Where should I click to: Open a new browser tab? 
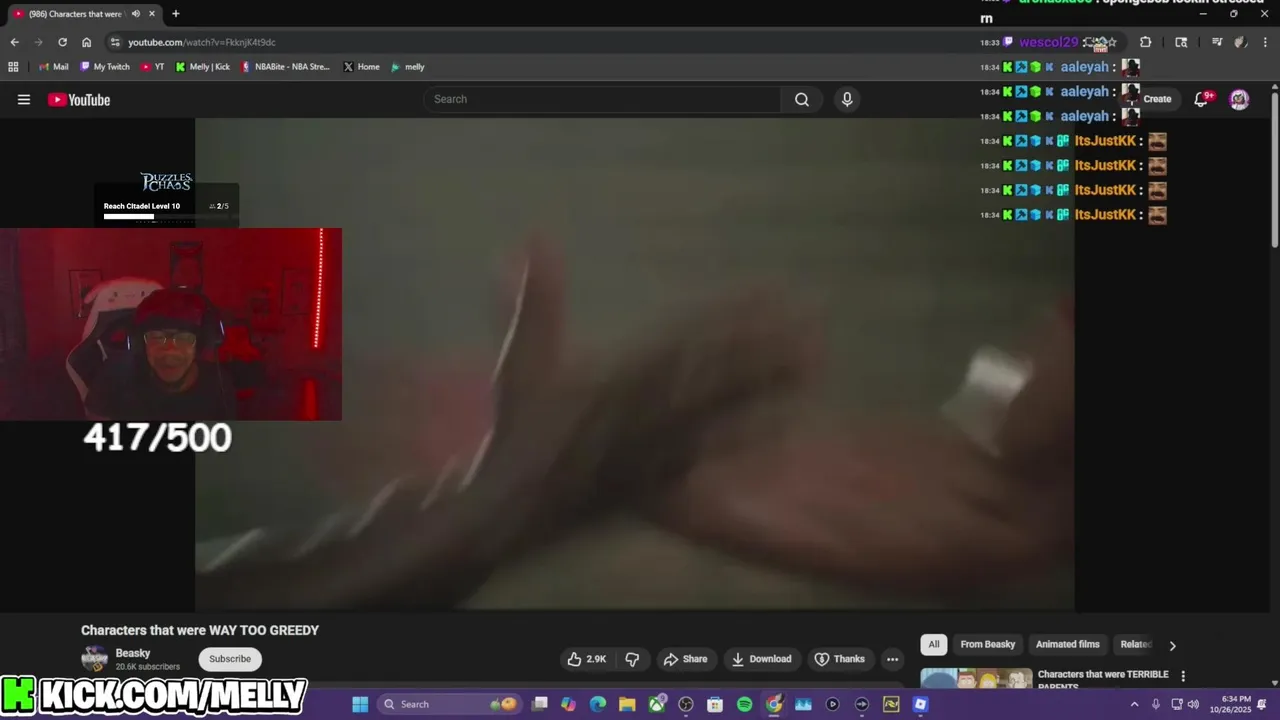tap(176, 14)
